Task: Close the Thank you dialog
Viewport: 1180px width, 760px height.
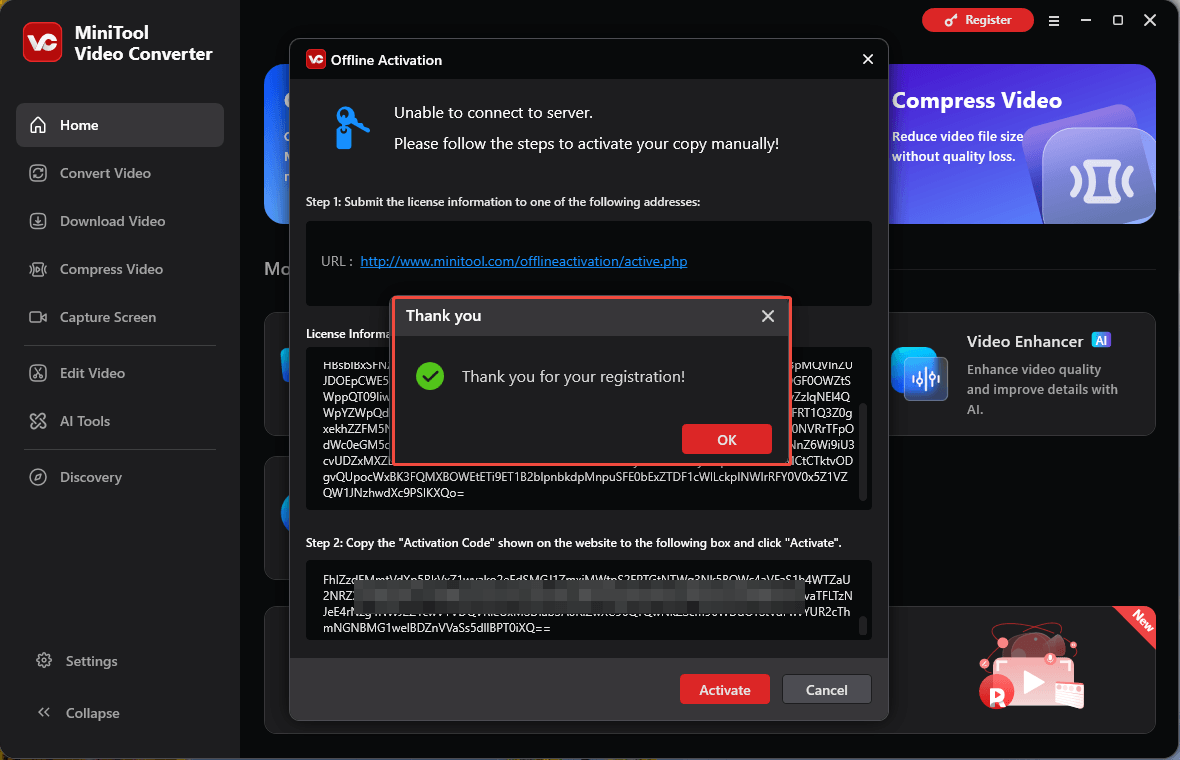Action: click(768, 316)
